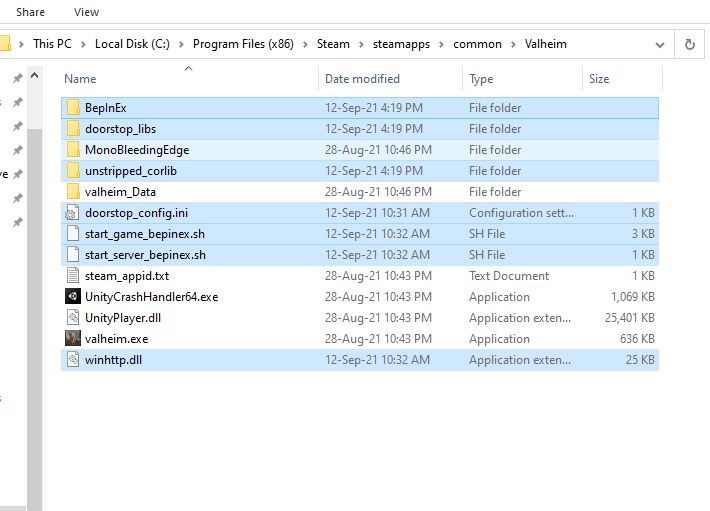Click the BepInEx folder icon
Image resolution: width=710 pixels, height=511 pixels.
(x=73, y=108)
